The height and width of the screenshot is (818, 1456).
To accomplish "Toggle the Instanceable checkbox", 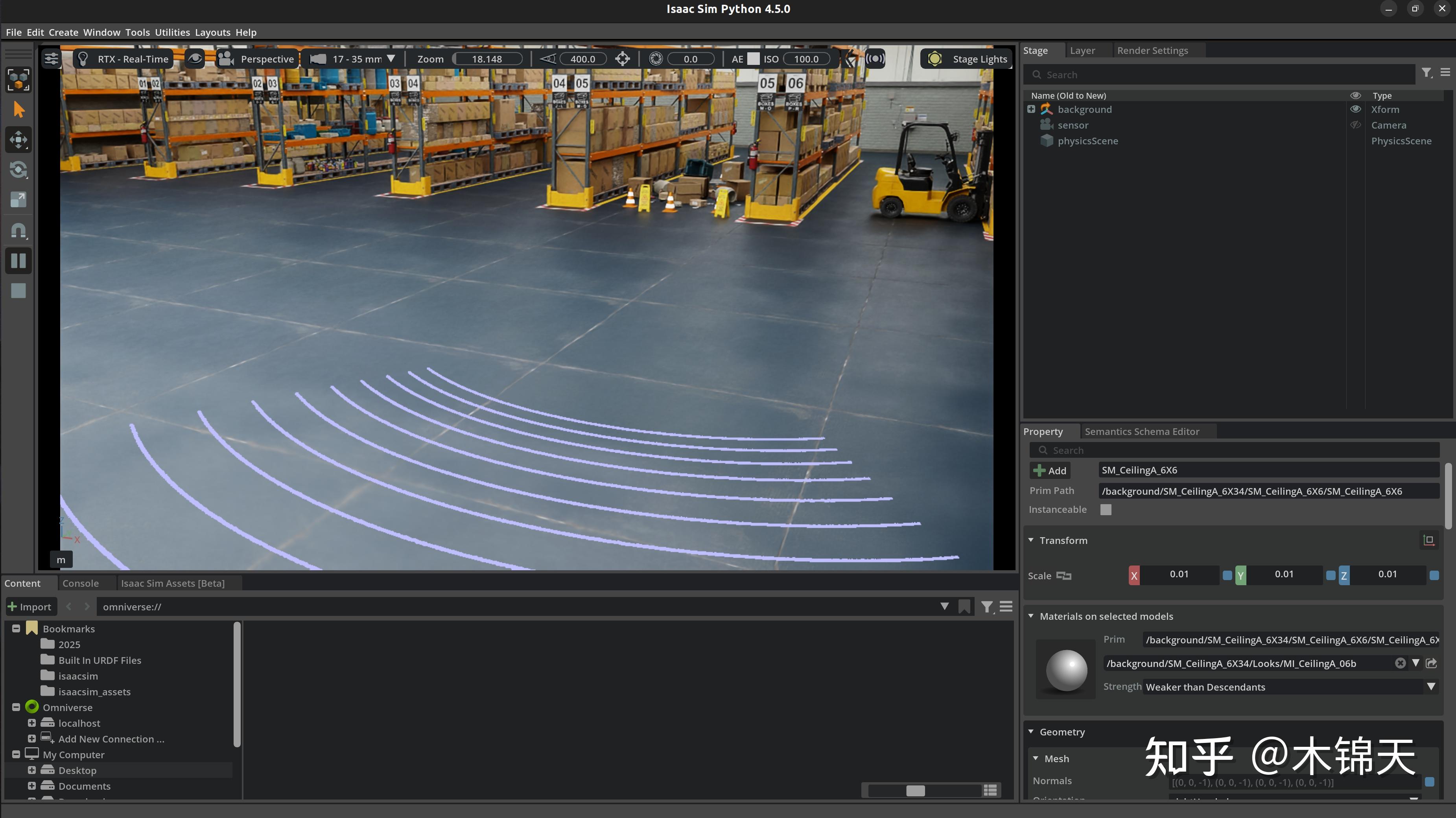I will click(1106, 510).
